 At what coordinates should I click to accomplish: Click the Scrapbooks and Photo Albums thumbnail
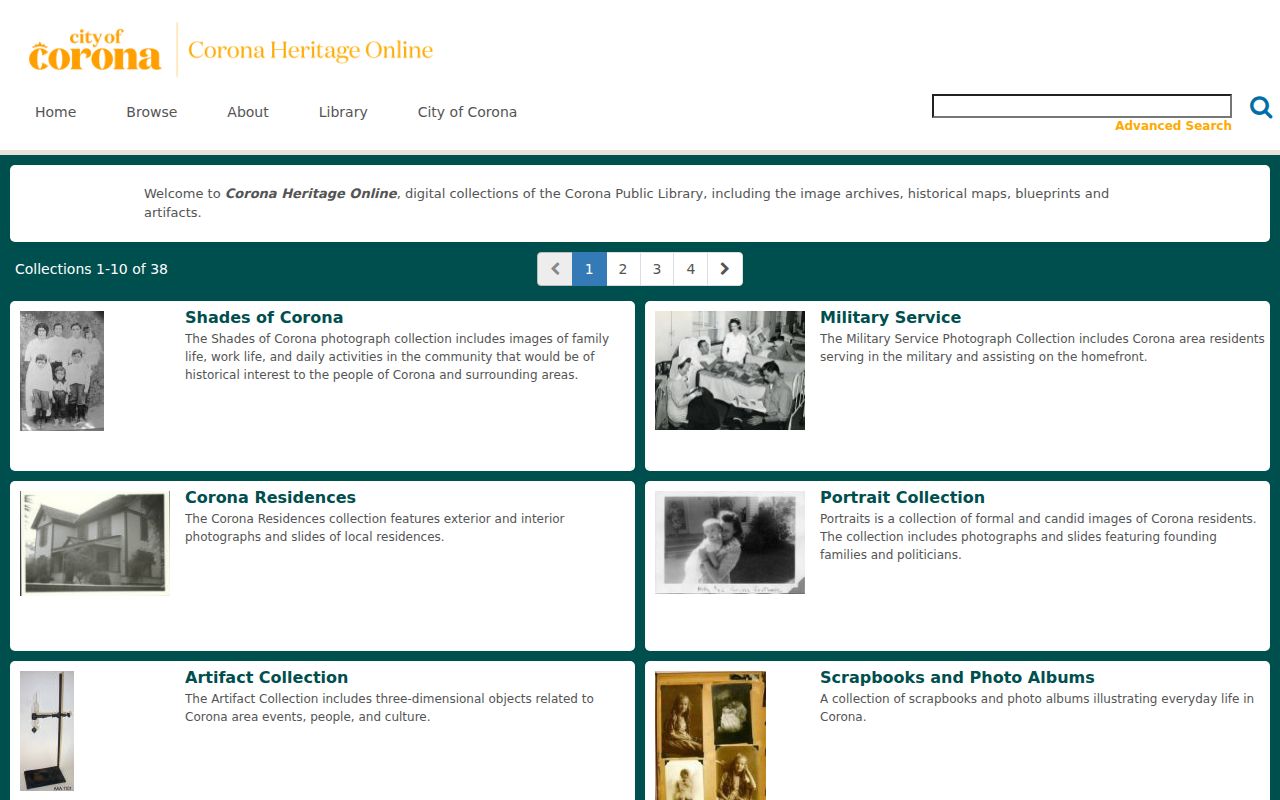[x=710, y=735]
